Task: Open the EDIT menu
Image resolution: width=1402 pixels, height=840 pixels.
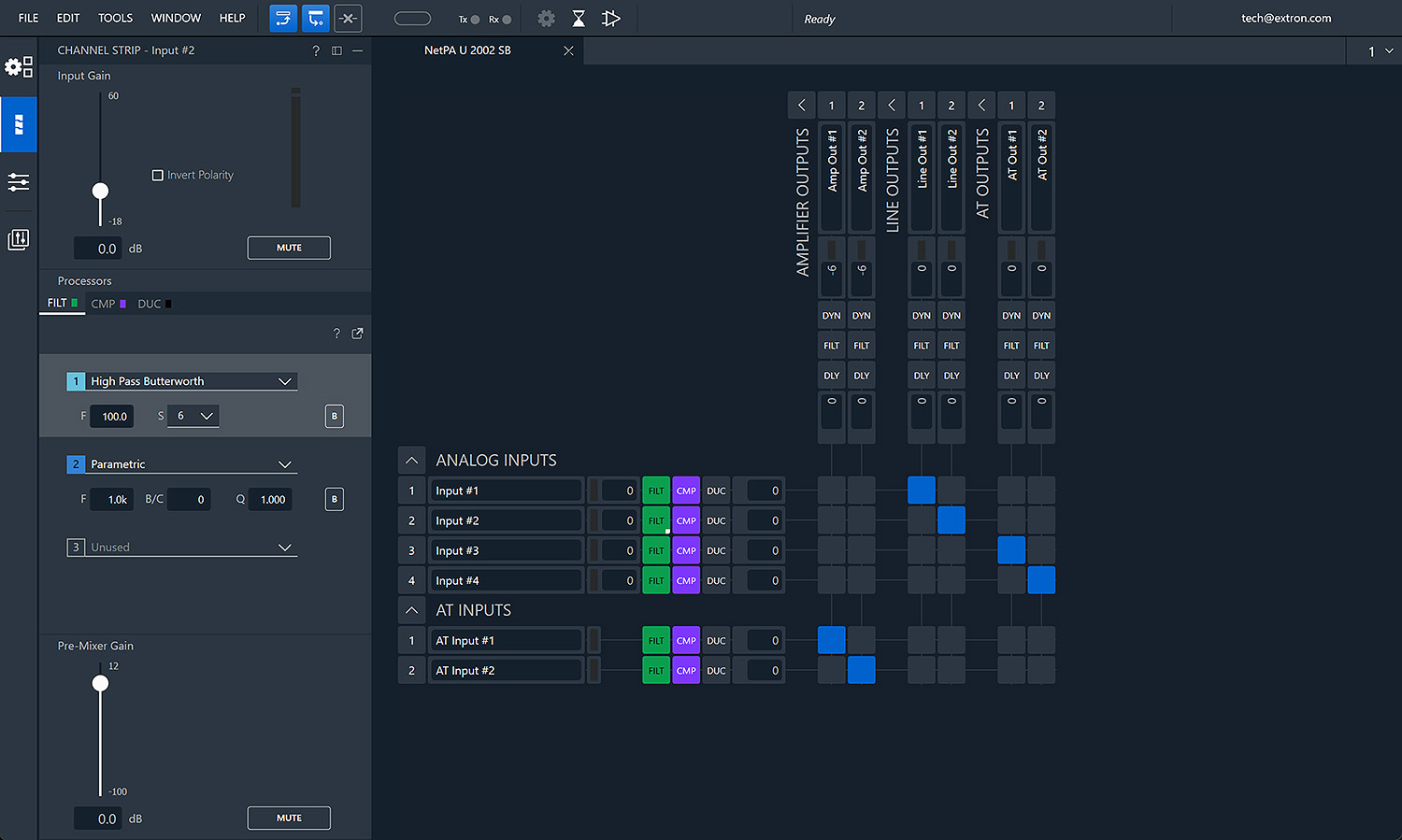Action: [68, 18]
